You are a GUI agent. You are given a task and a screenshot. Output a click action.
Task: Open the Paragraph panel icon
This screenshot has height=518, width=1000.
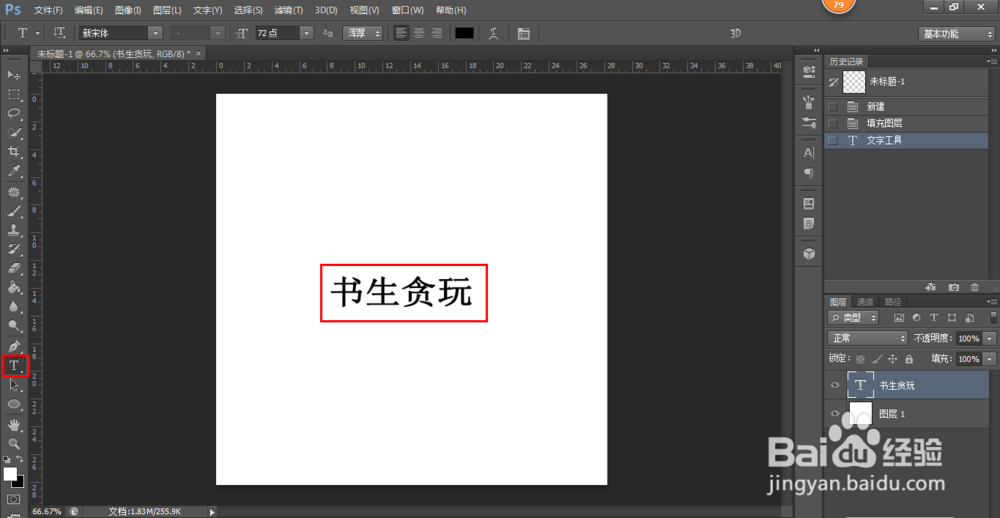[x=809, y=173]
